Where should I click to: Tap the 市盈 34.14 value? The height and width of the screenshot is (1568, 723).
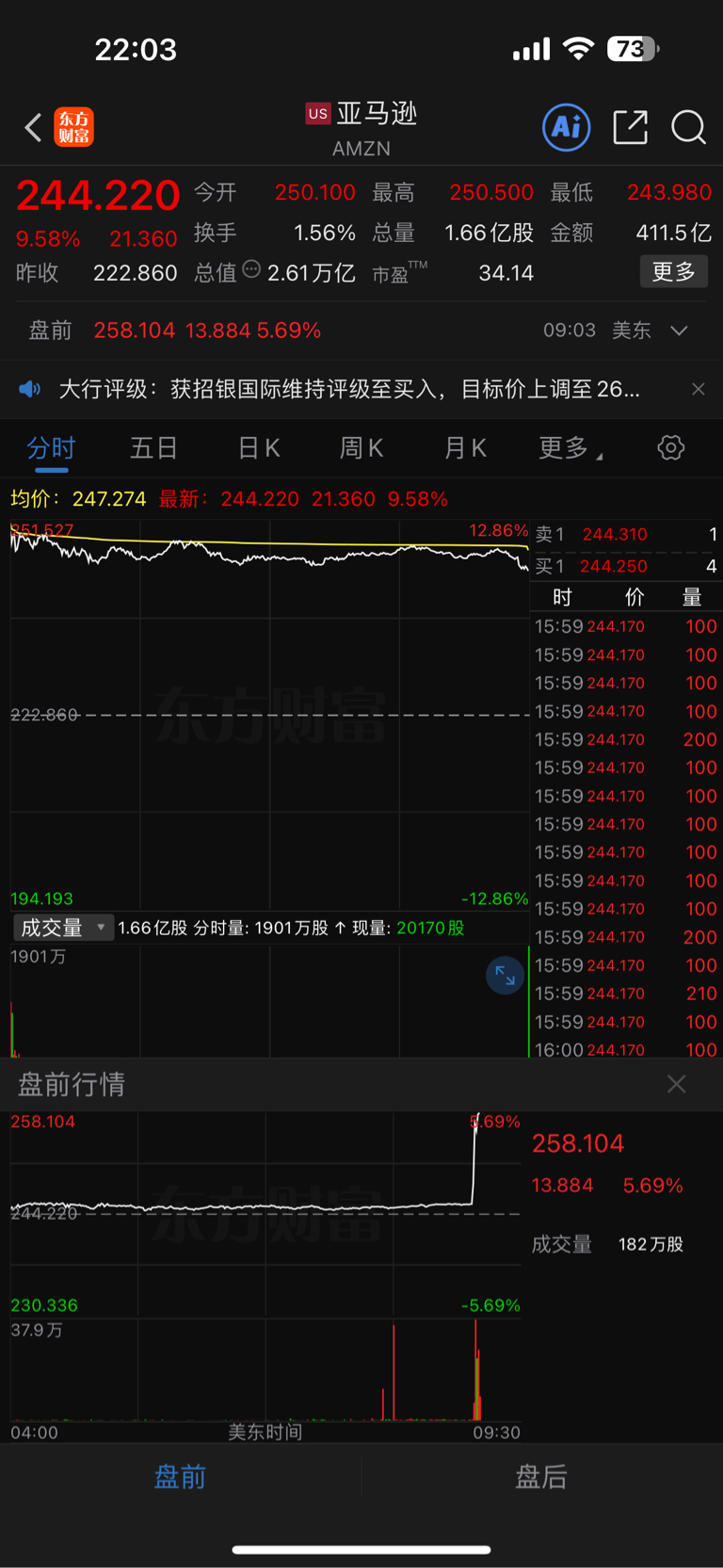tap(506, 273)
